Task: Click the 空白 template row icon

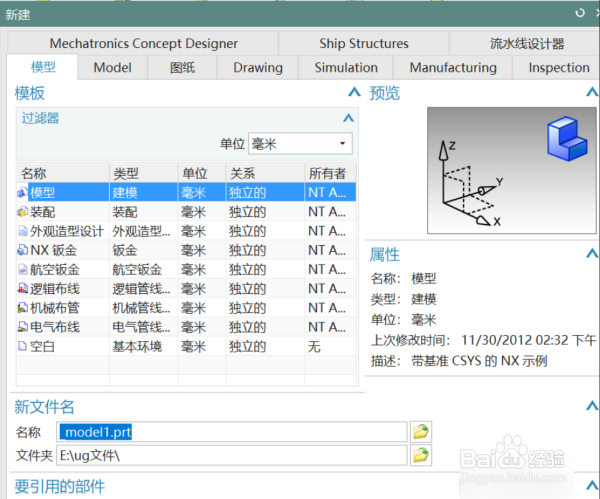Action: [23, 346]
